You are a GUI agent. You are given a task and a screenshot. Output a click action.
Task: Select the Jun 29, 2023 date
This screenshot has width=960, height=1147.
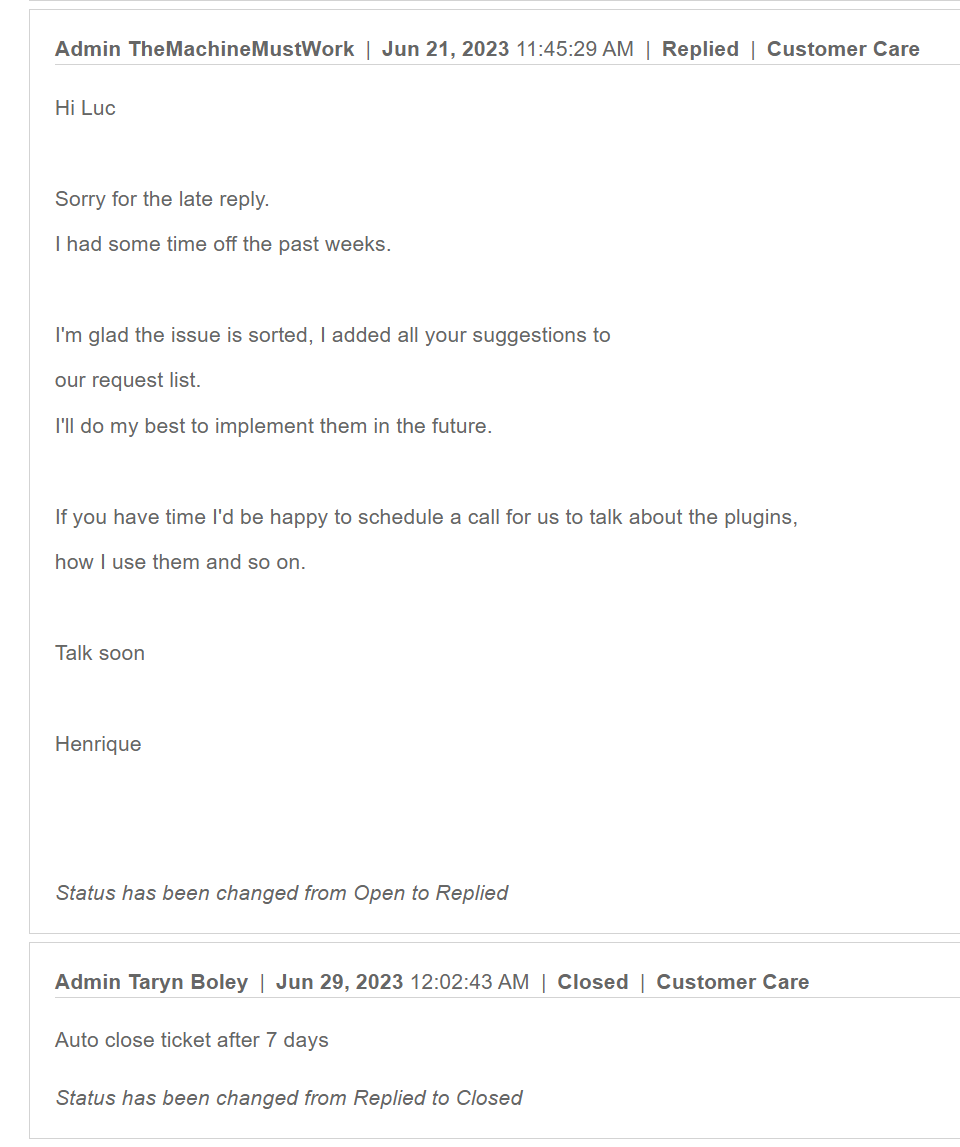pyautogui.click(x=340, y=982)
